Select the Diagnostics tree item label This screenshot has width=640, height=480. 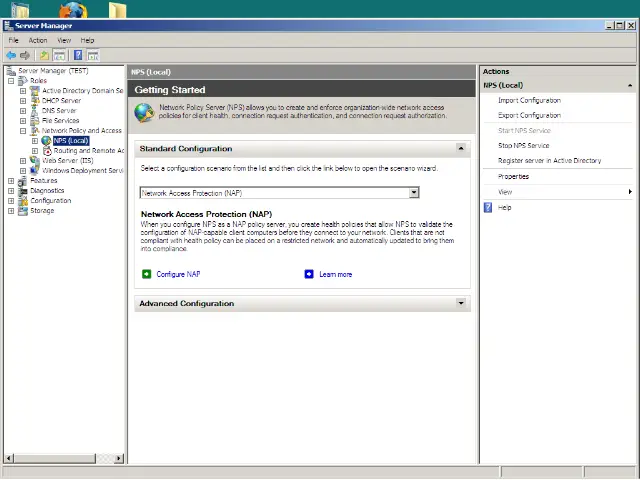(x=47, y=191)
